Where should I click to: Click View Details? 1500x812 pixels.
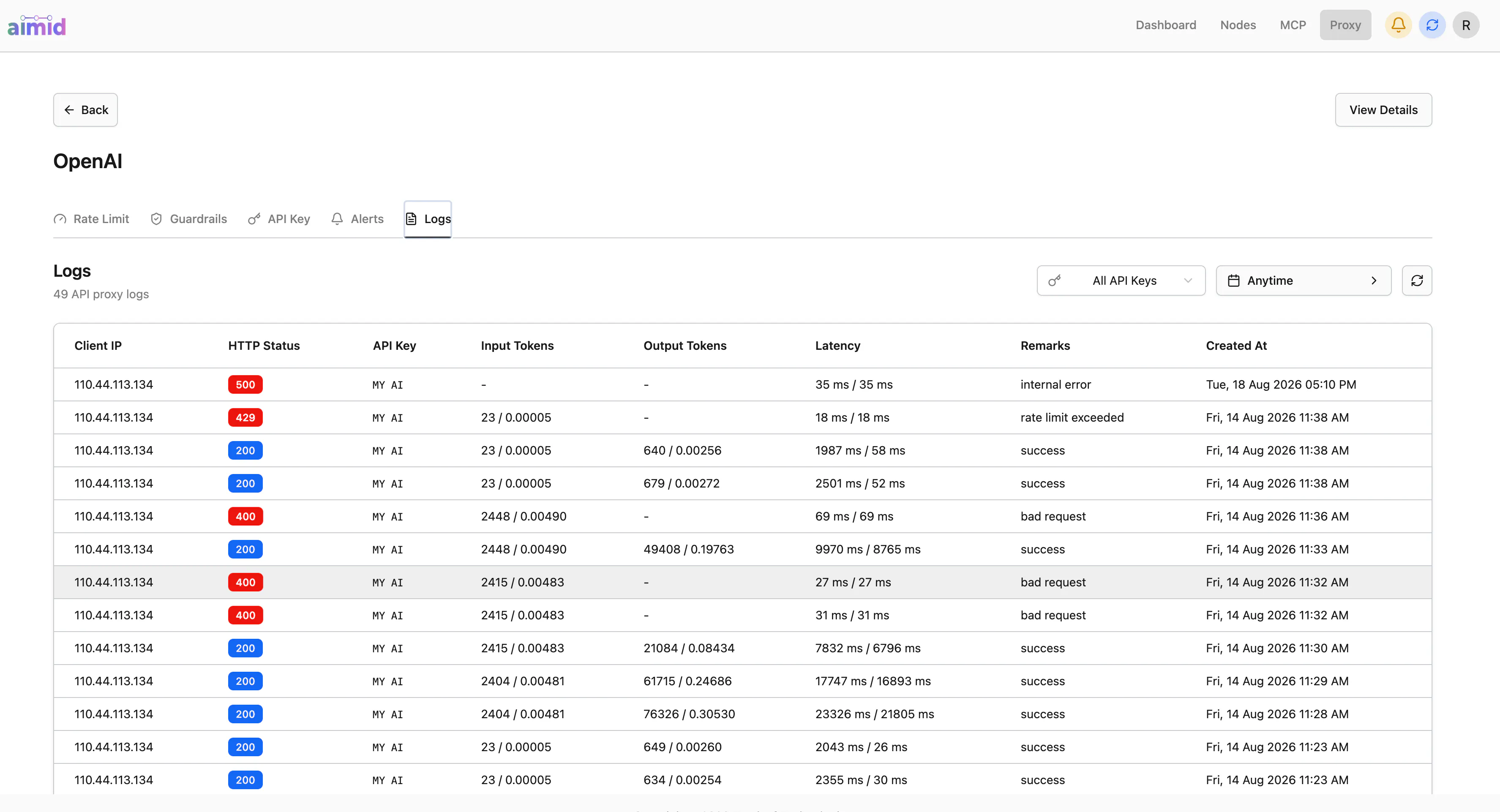click(1383, 110)
